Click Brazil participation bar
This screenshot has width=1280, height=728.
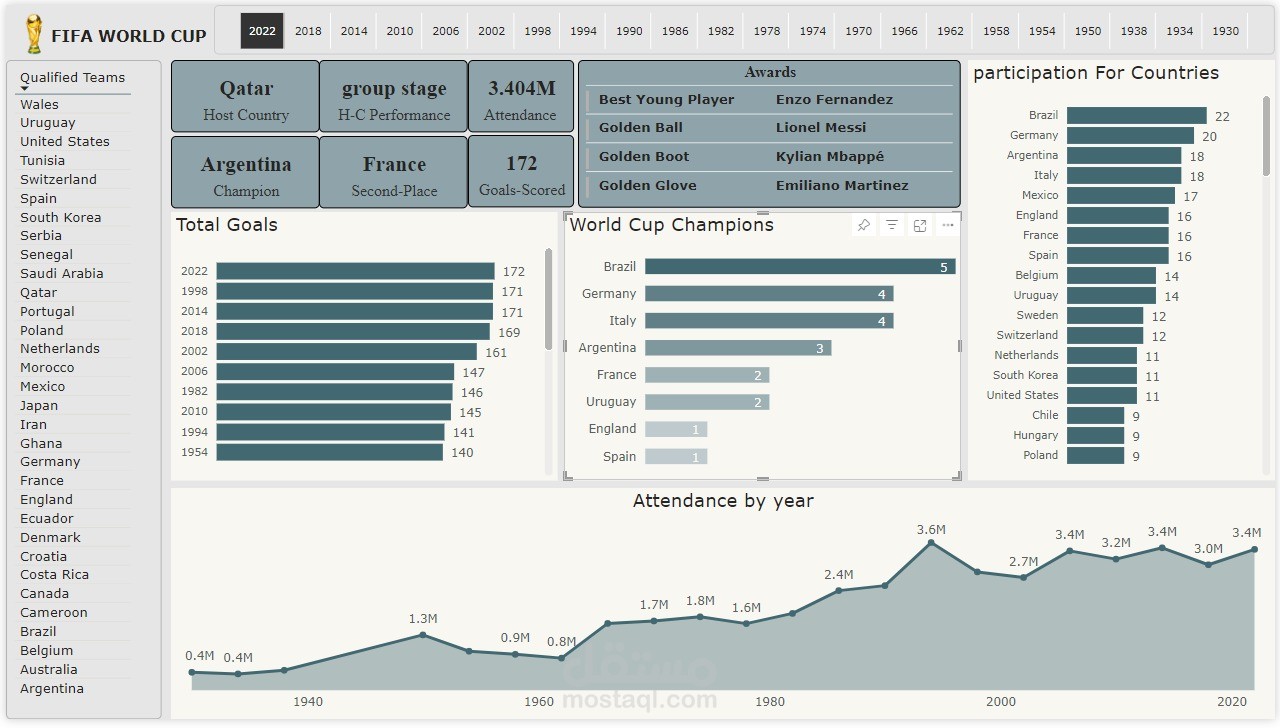click(x=1137, y=116)
